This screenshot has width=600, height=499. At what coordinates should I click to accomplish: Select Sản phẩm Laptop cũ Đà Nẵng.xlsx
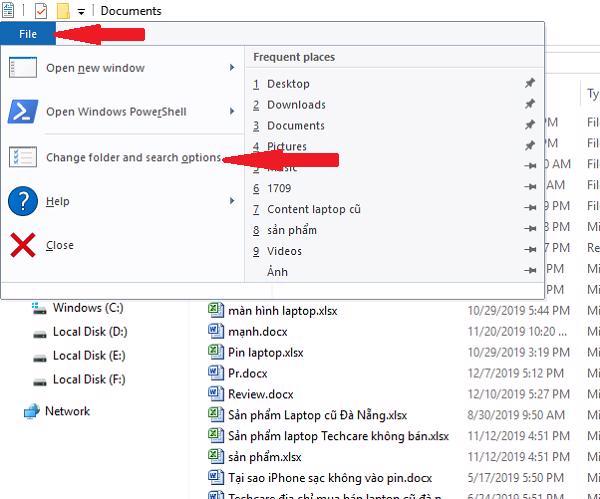(318, 415)
